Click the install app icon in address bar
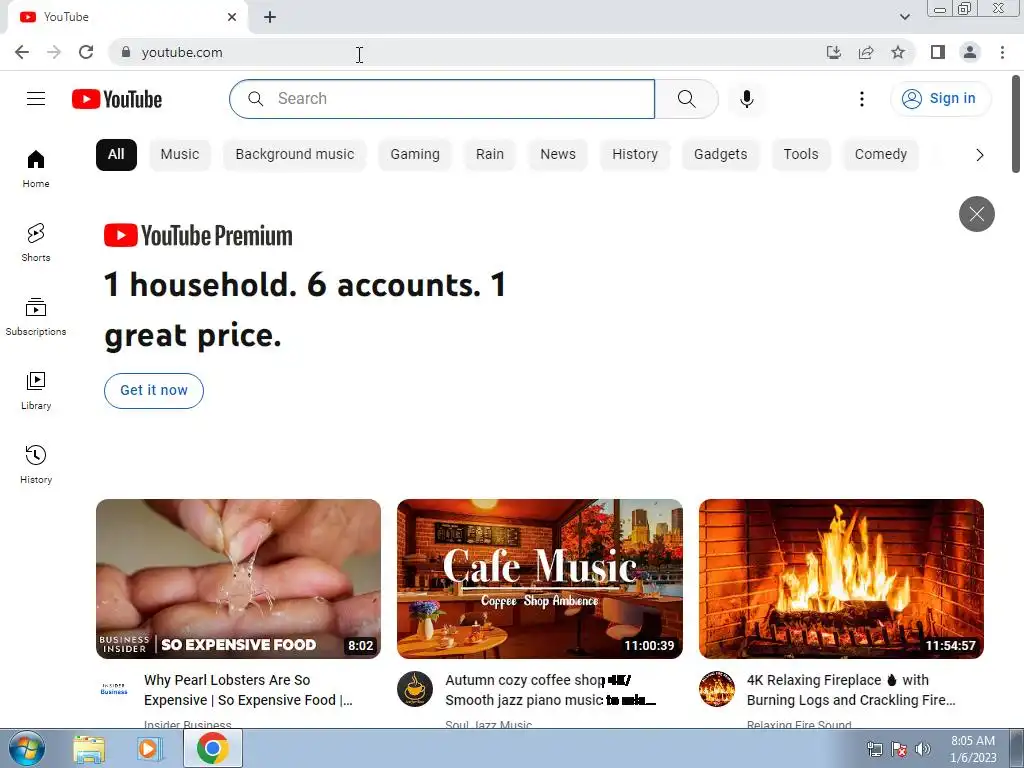The height and width of the screenshot is (768, 1024). coord(834,52)
